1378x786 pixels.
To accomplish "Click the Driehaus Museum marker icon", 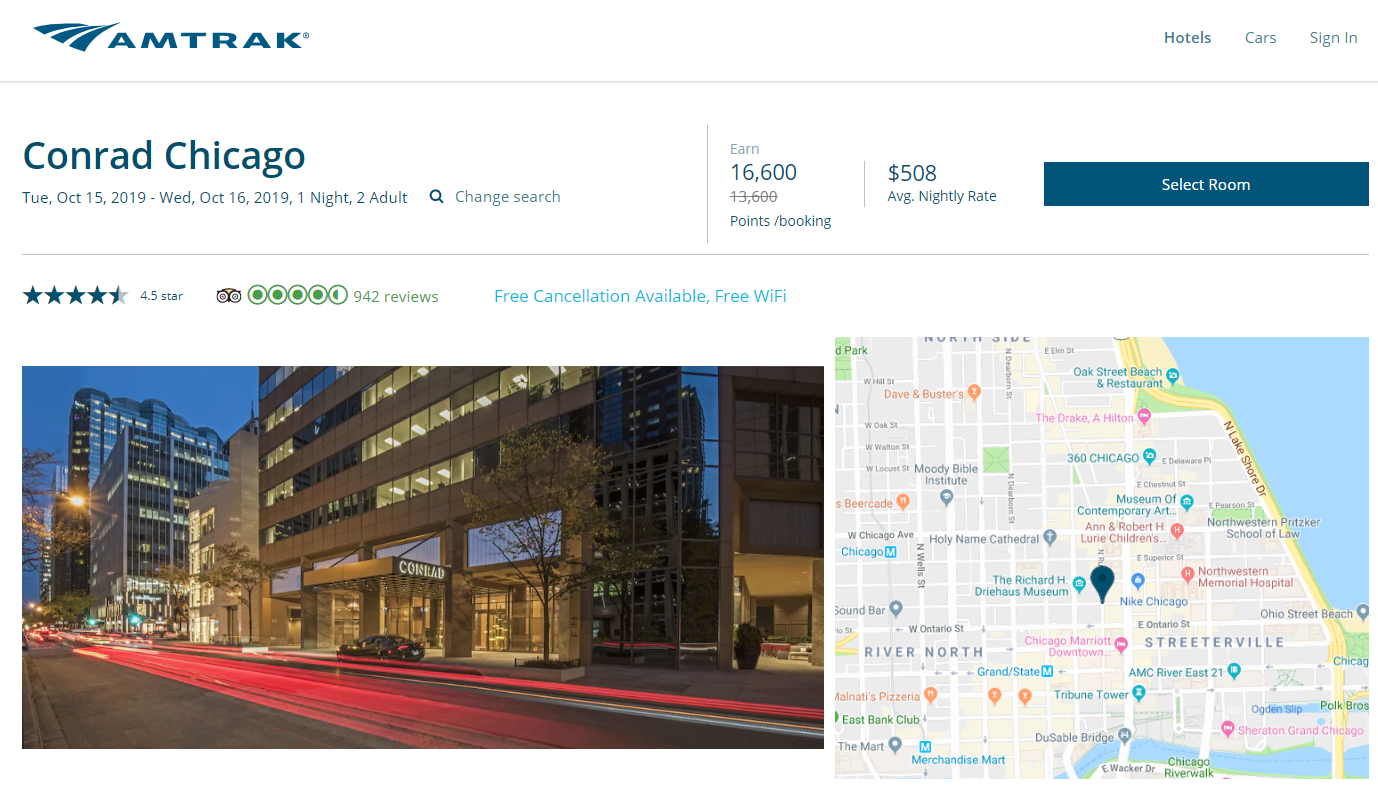I will pyautogui.click(x=1080, y=585).
